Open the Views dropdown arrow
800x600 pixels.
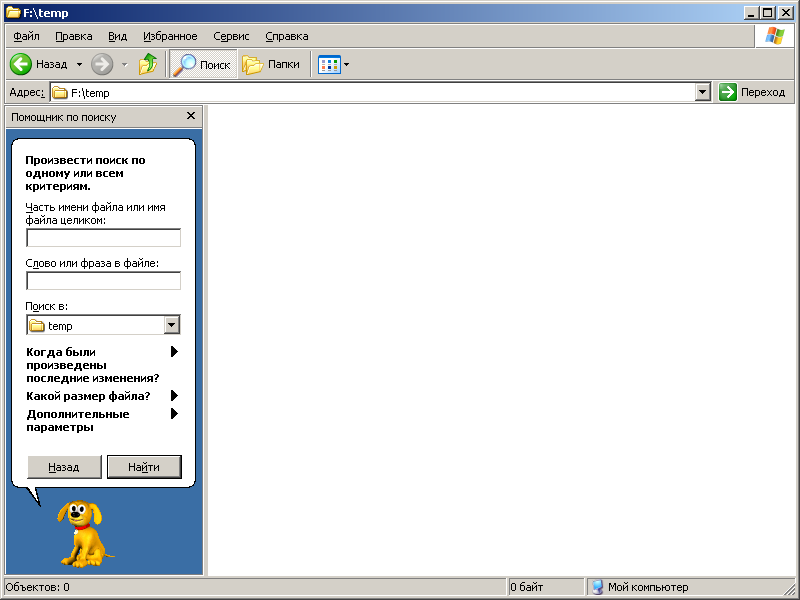[347, 64]
